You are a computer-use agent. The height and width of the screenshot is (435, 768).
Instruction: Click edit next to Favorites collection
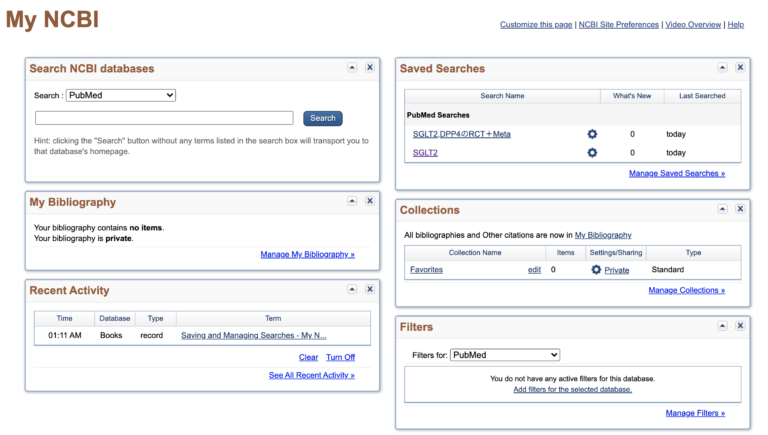pyautogui.click(x=534, y=269)
